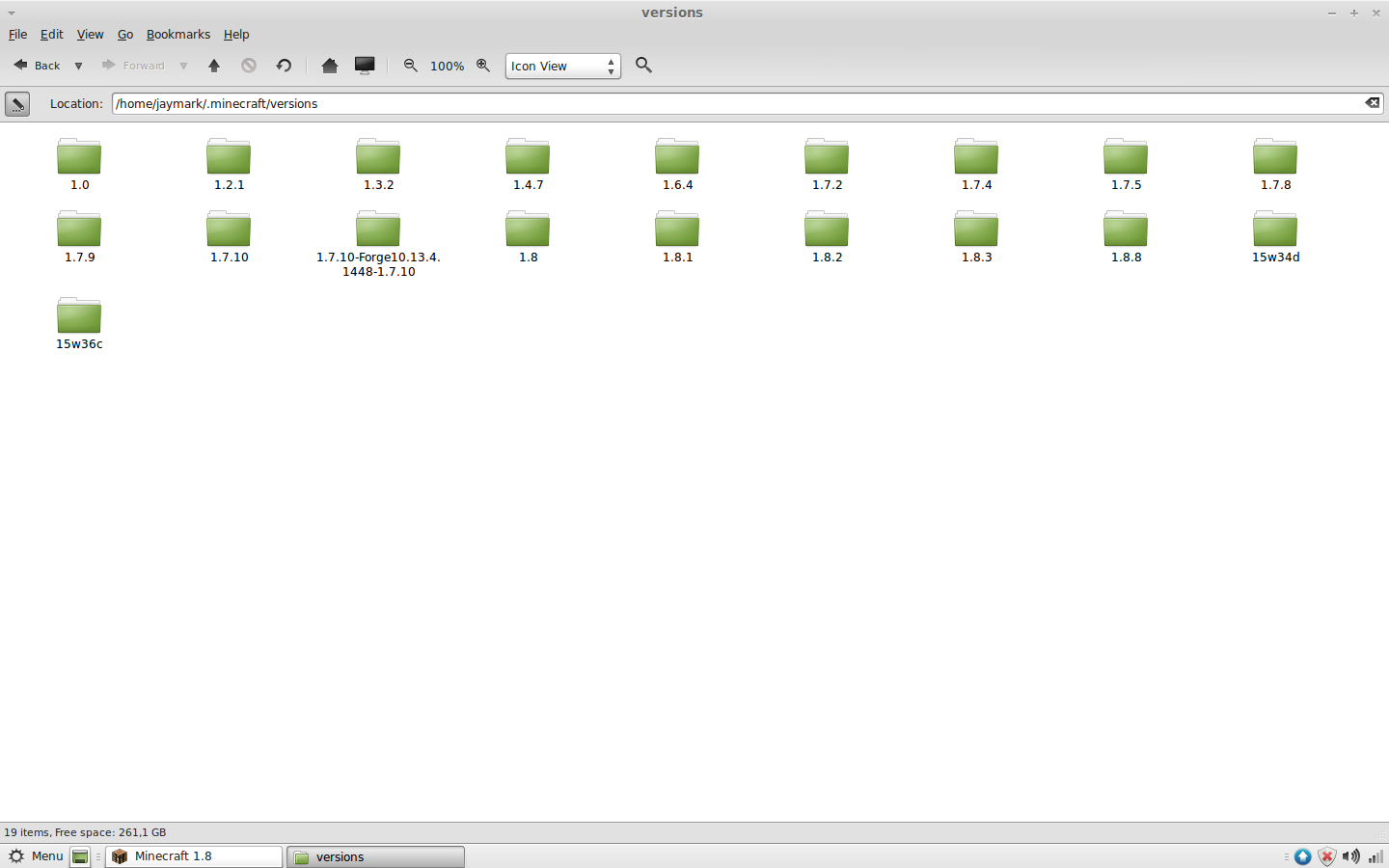
Task: Expand the Back history dropdown arrow
Action: tap(78, 67)
